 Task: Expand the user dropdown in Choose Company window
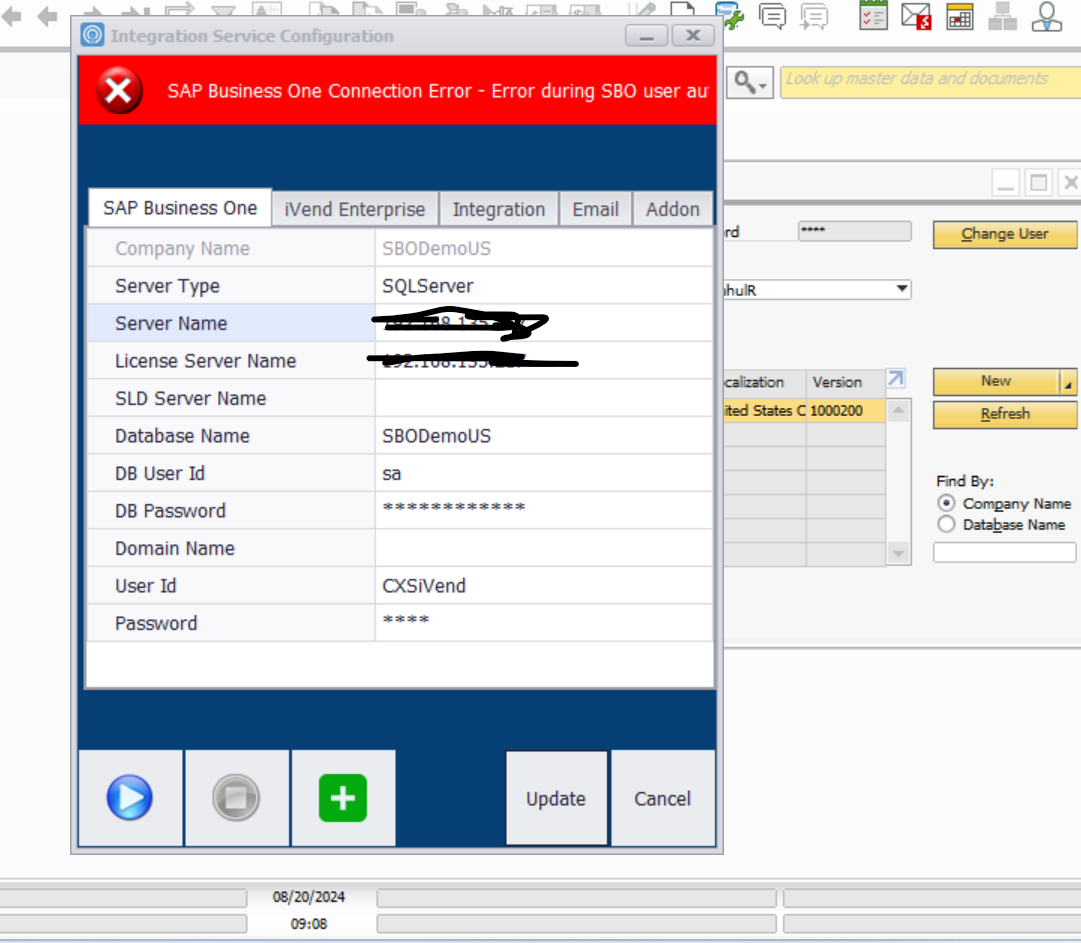tap(902, 289)
